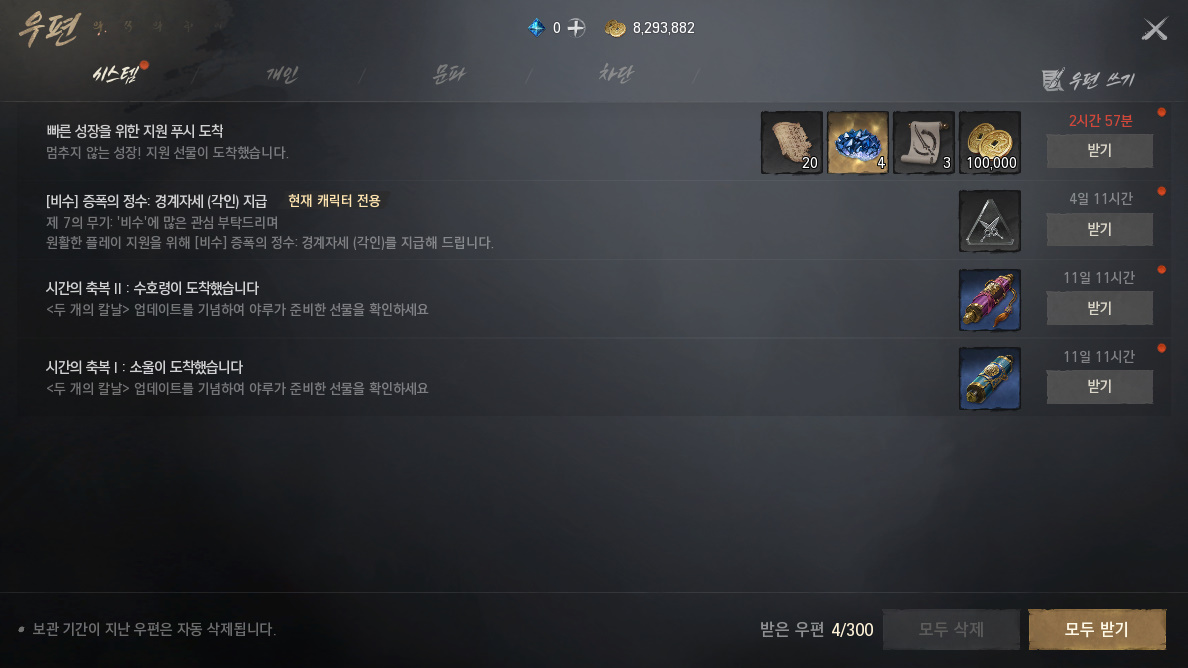1188x668 pixels.
Task: Claim the 시간의 축복 II 수호령 mail reward
Action: pos(1099,308)
